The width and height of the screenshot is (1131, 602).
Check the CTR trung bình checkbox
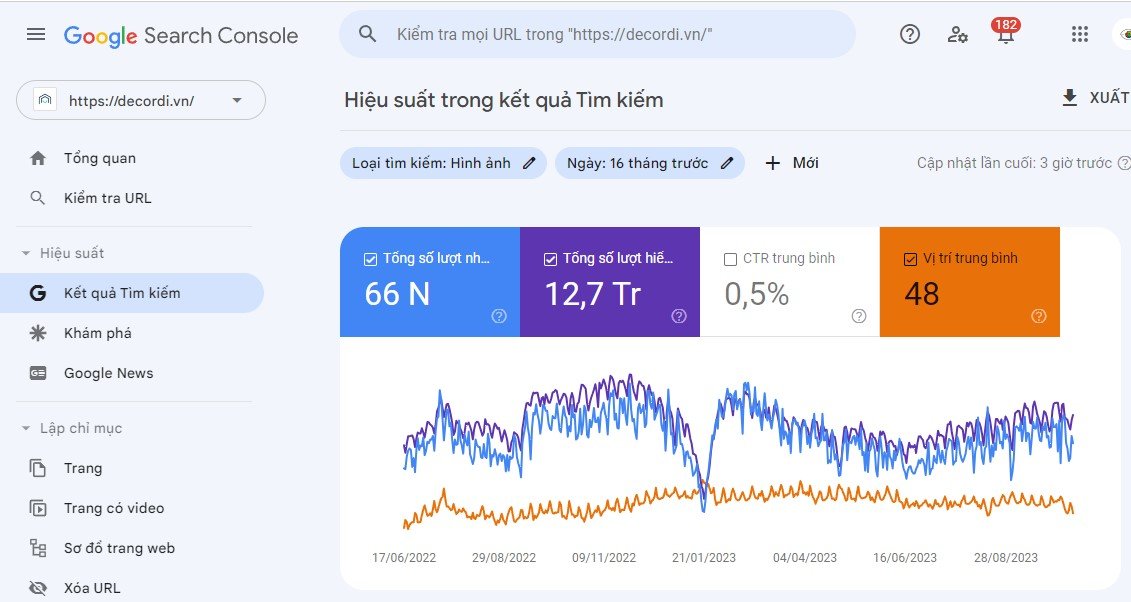click(x=730, y=259)
